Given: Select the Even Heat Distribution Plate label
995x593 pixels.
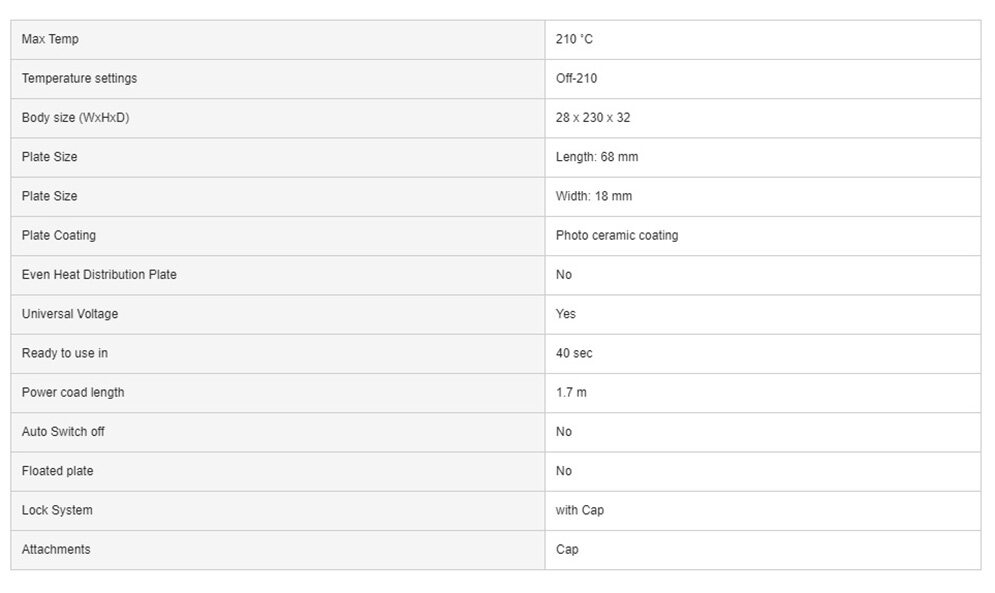Looking at the screenshot, I should 99,274.
